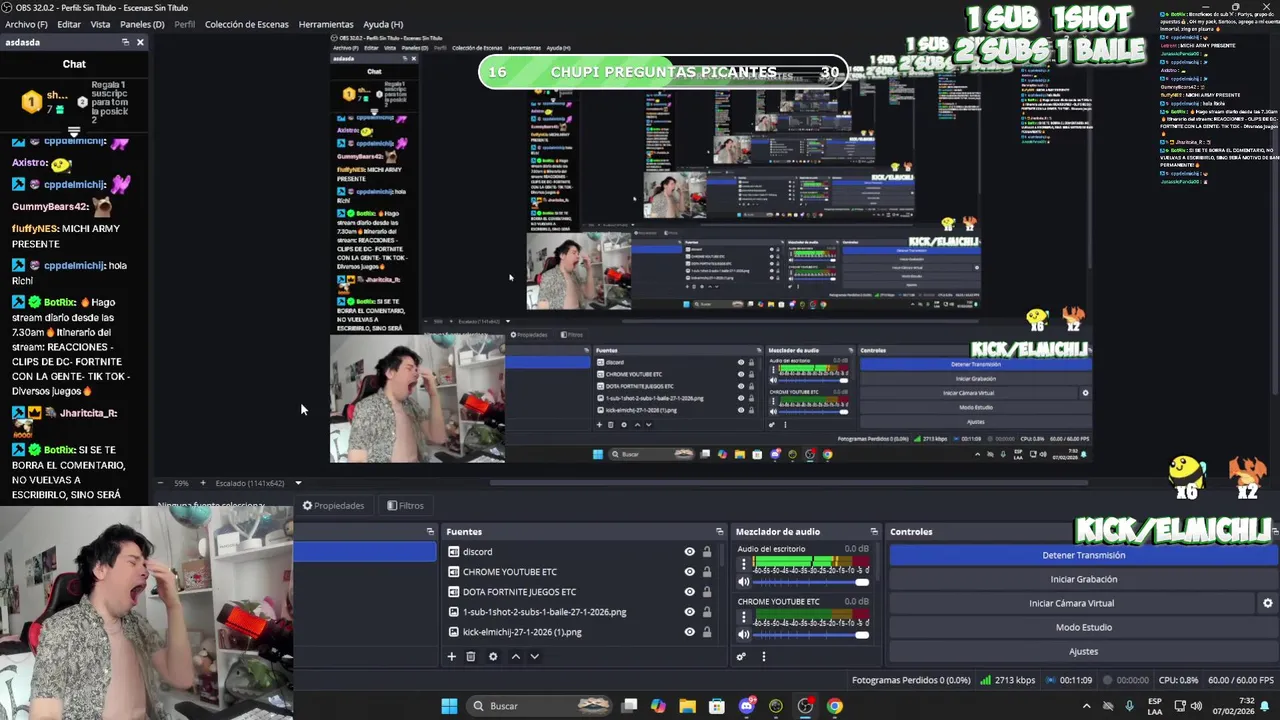Unlock the discord source
1280x720 pixels.
pos(707,552)
